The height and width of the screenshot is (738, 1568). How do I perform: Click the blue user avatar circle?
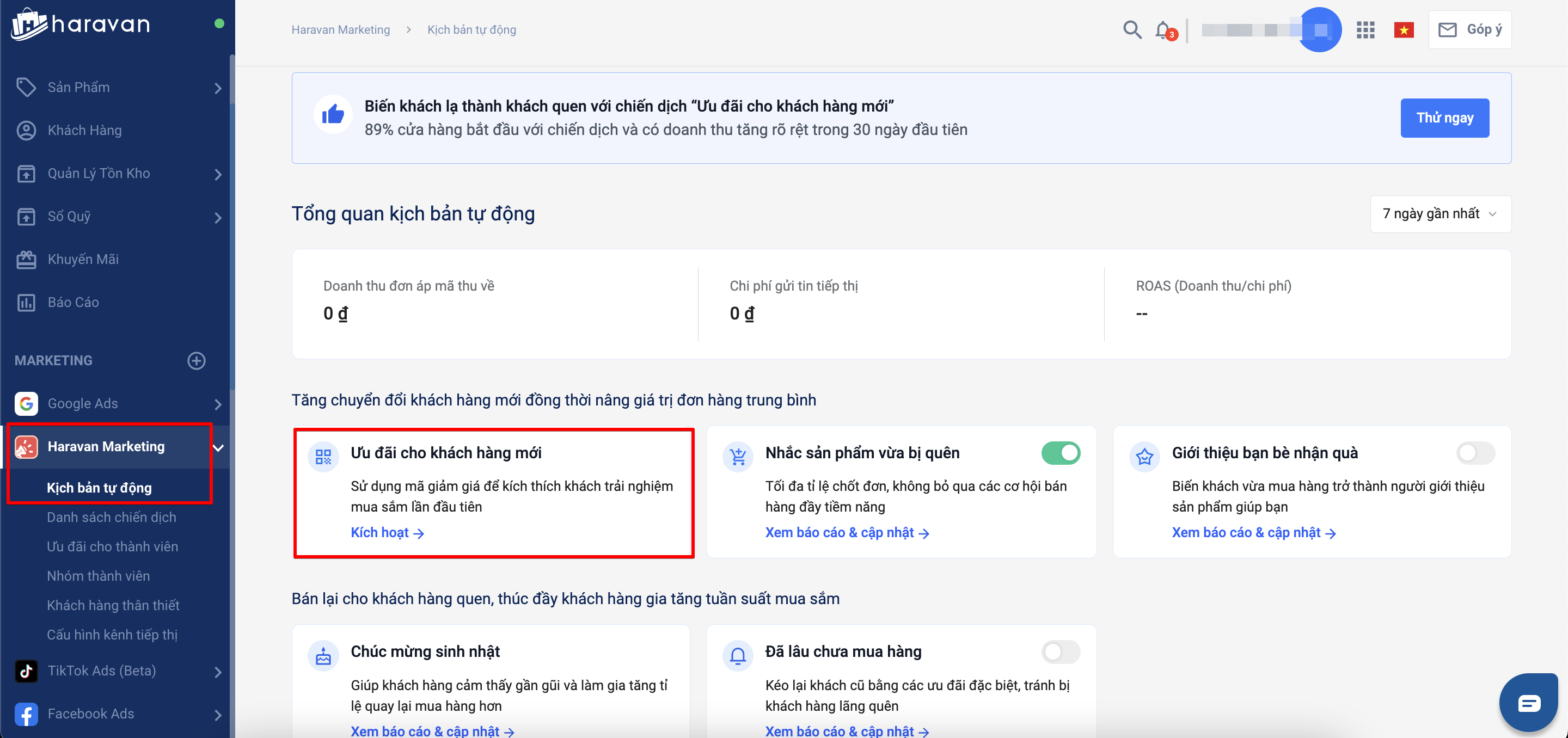[x=1319, y=30]
